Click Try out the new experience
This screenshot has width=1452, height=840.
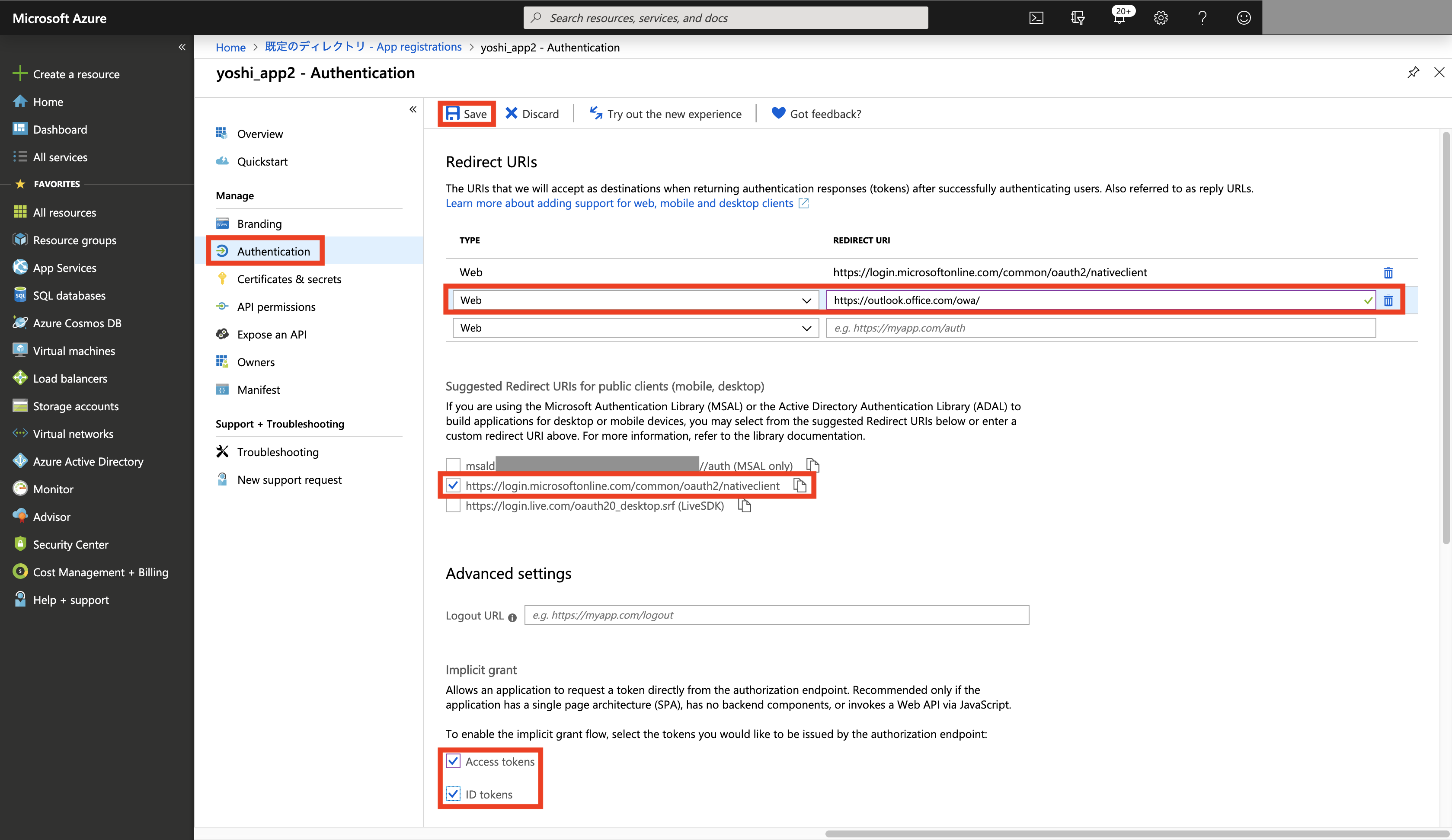point(665,114)
